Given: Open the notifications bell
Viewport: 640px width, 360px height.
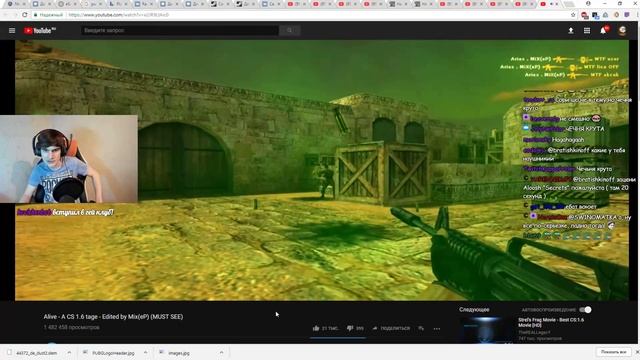Looking at the screenshot, I should 603,30.
